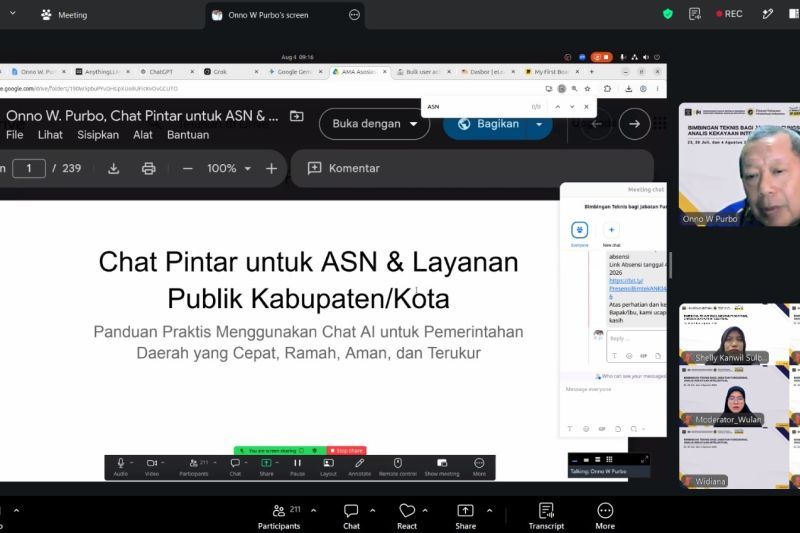Click Remote control in floating toolbar

(397, 467)
